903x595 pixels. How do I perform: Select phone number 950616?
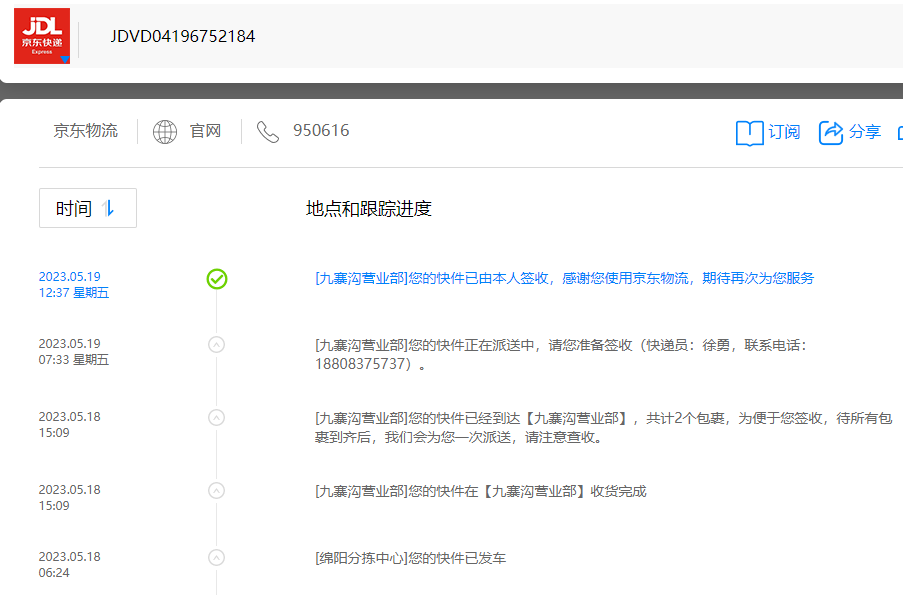point(321,131)
